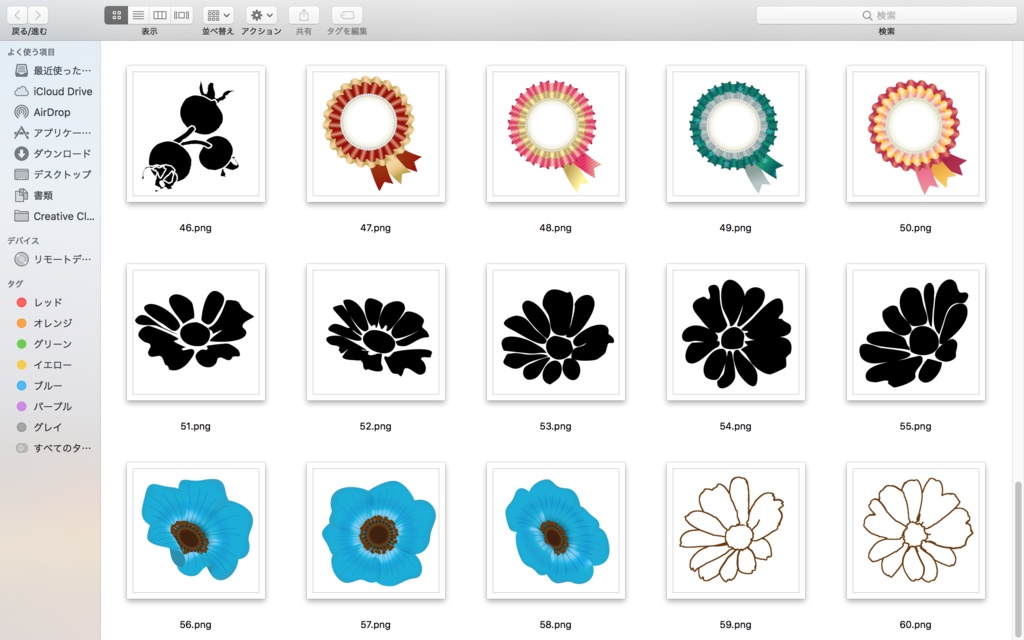Open Creative Cloud folder in sidebar
The image size is (1024, 640).
coord(52,216)
